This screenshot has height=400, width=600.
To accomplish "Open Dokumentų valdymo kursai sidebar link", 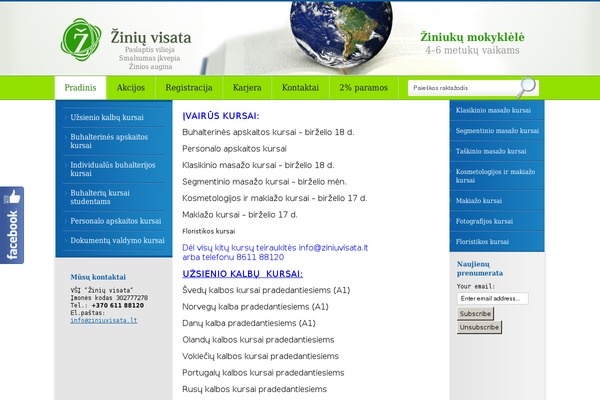I will (x=117, y=241).
